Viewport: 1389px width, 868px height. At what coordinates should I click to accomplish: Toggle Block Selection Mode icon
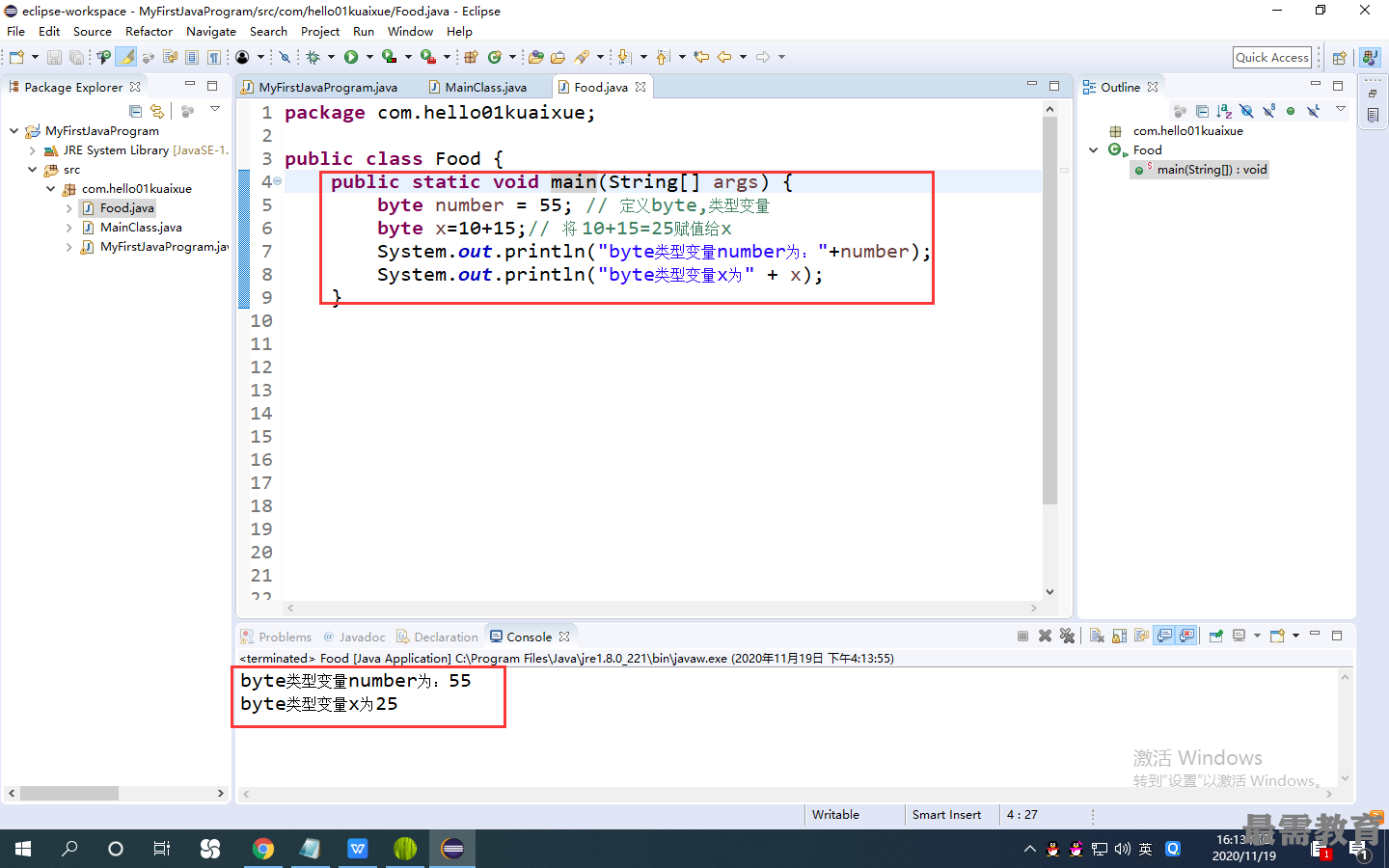pos(191,57)
